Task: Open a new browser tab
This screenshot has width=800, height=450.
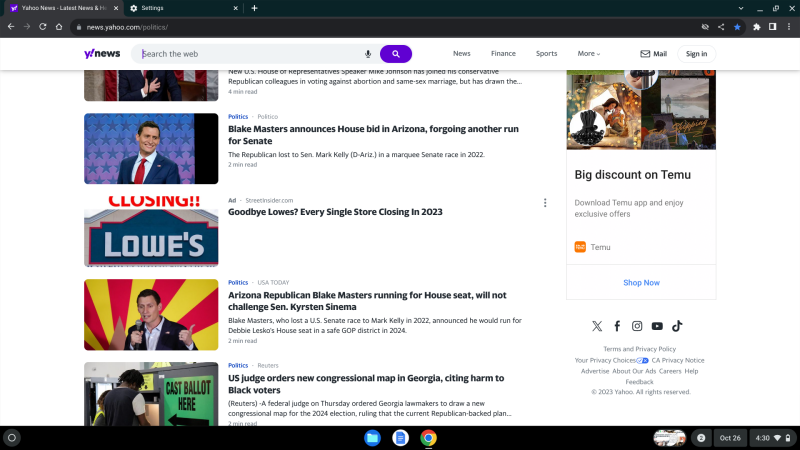Action: pyautogui.click(x=254, y=8)
